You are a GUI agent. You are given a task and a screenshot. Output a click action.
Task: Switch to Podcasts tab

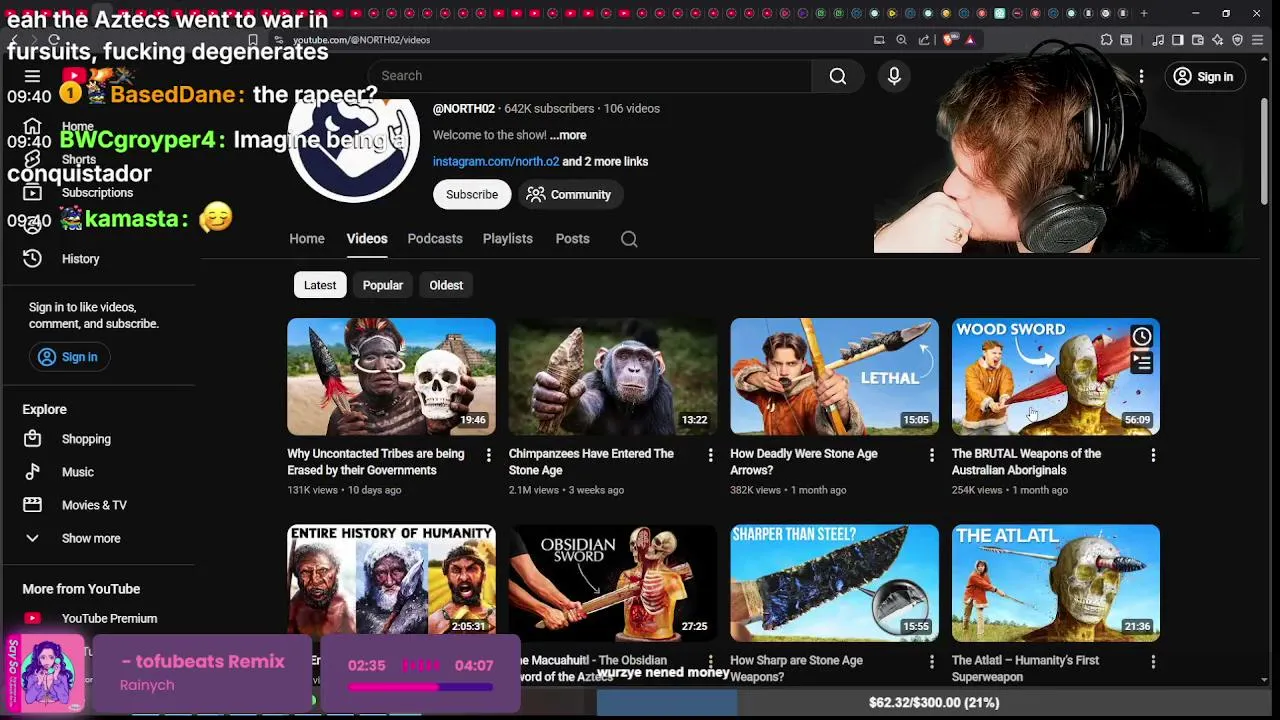[x=435, y=238]
